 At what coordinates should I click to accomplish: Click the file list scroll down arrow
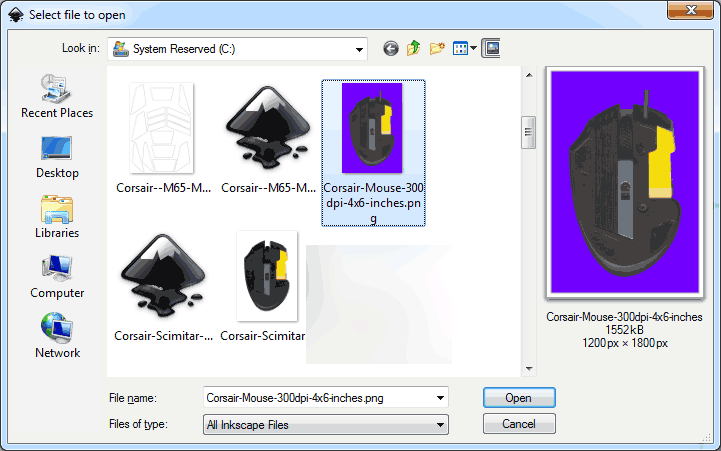tap(529, 369)
